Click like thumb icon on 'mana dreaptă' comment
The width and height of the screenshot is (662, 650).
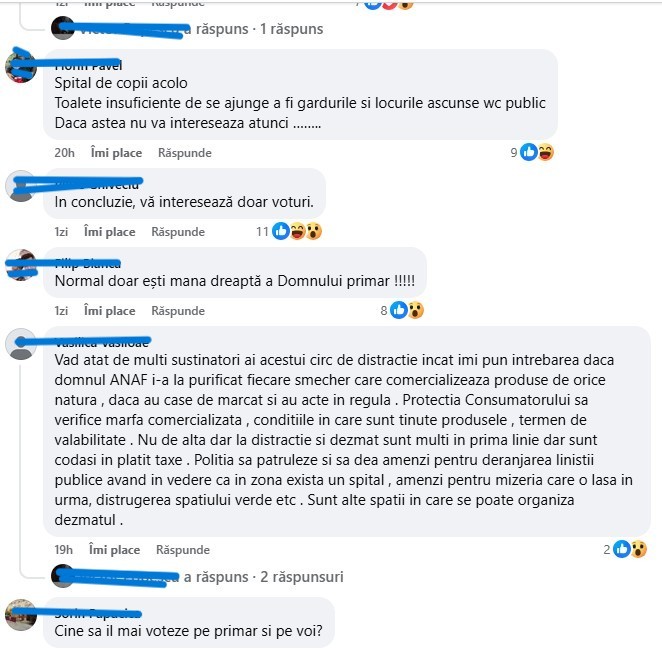click(399, 310)
